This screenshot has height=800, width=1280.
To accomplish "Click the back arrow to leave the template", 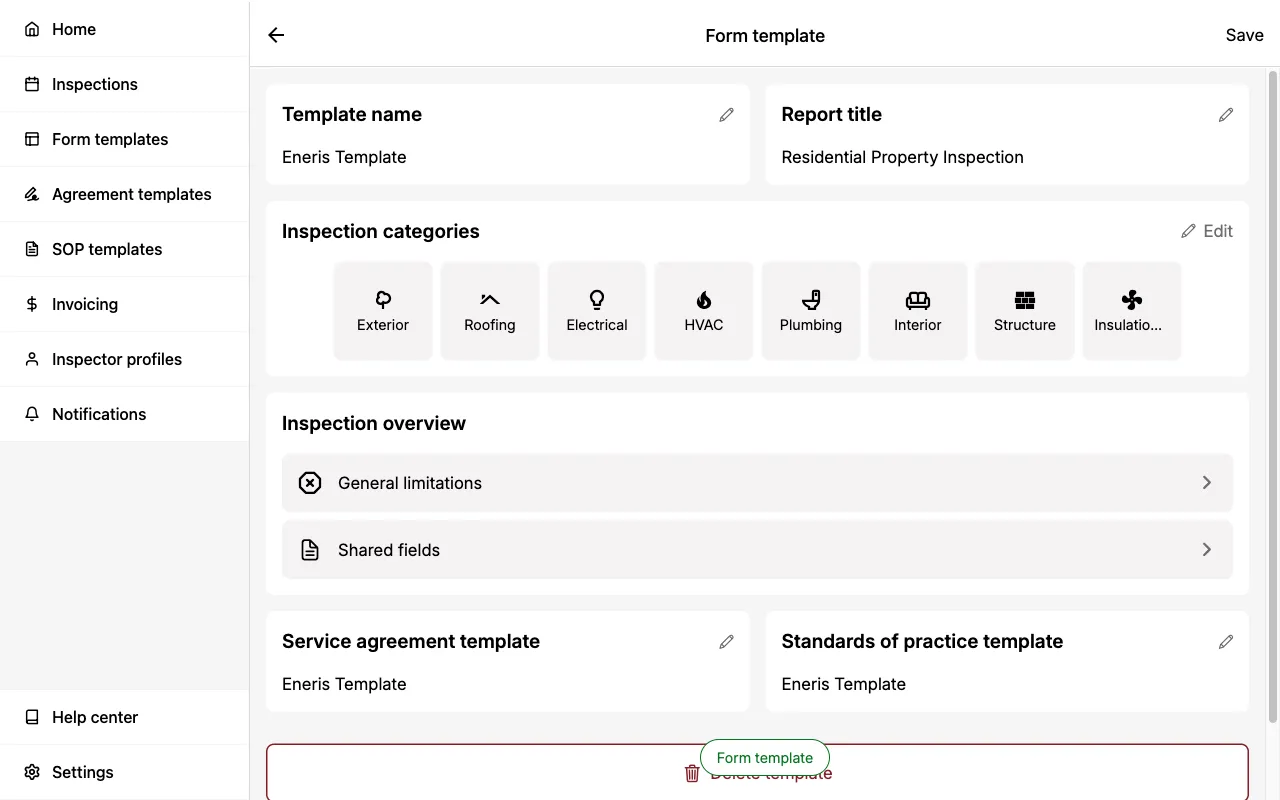I will click(275, 34).
